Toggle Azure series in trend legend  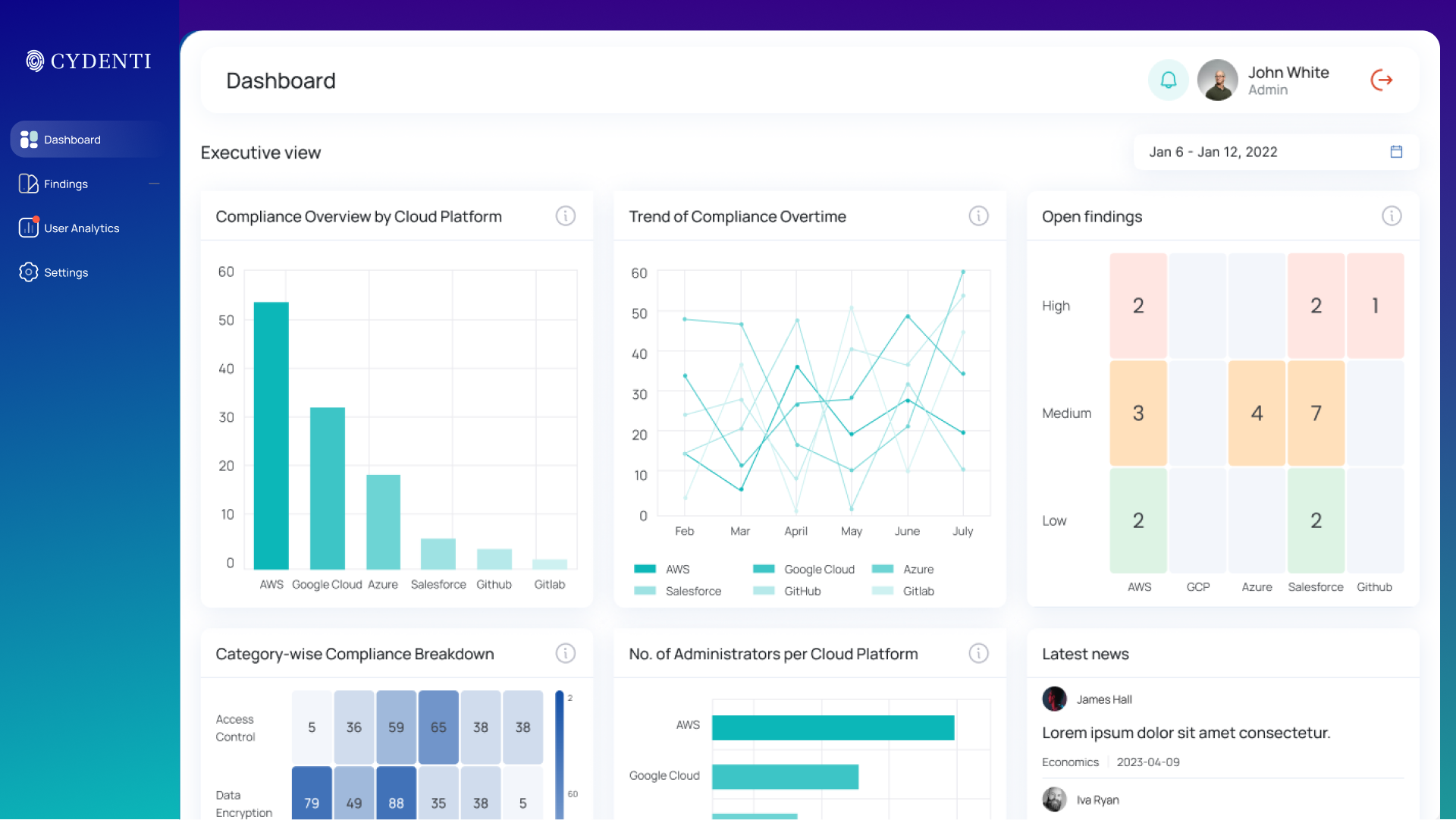(x=902, y=569)
